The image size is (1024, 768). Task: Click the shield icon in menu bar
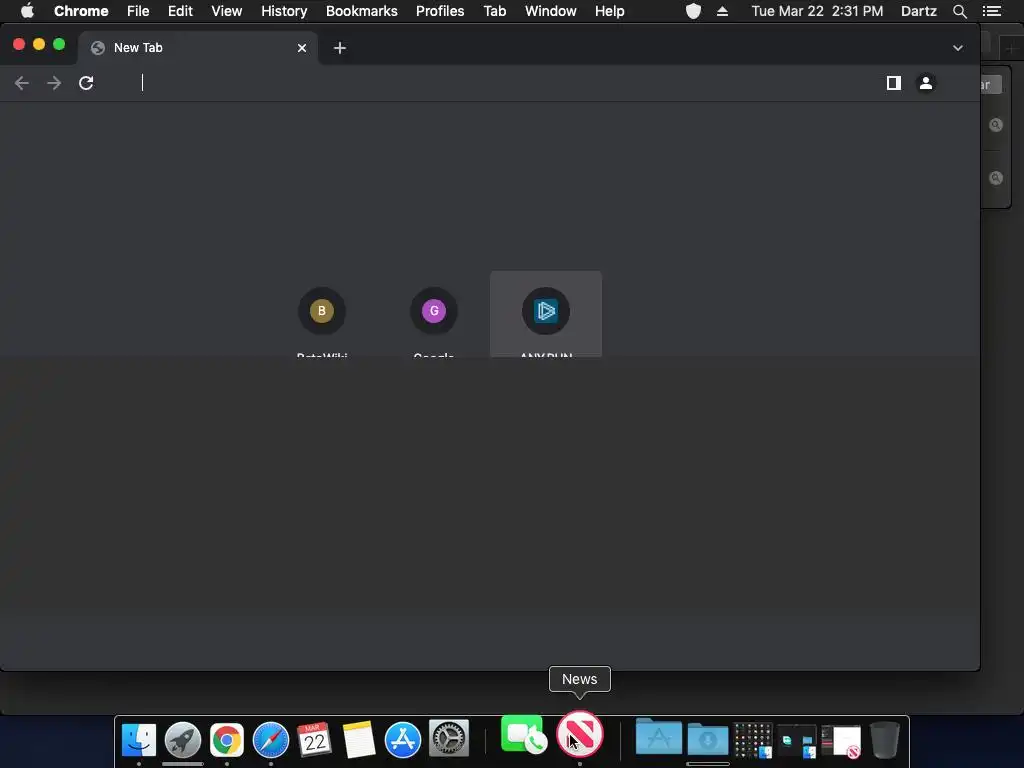(694, 11)
